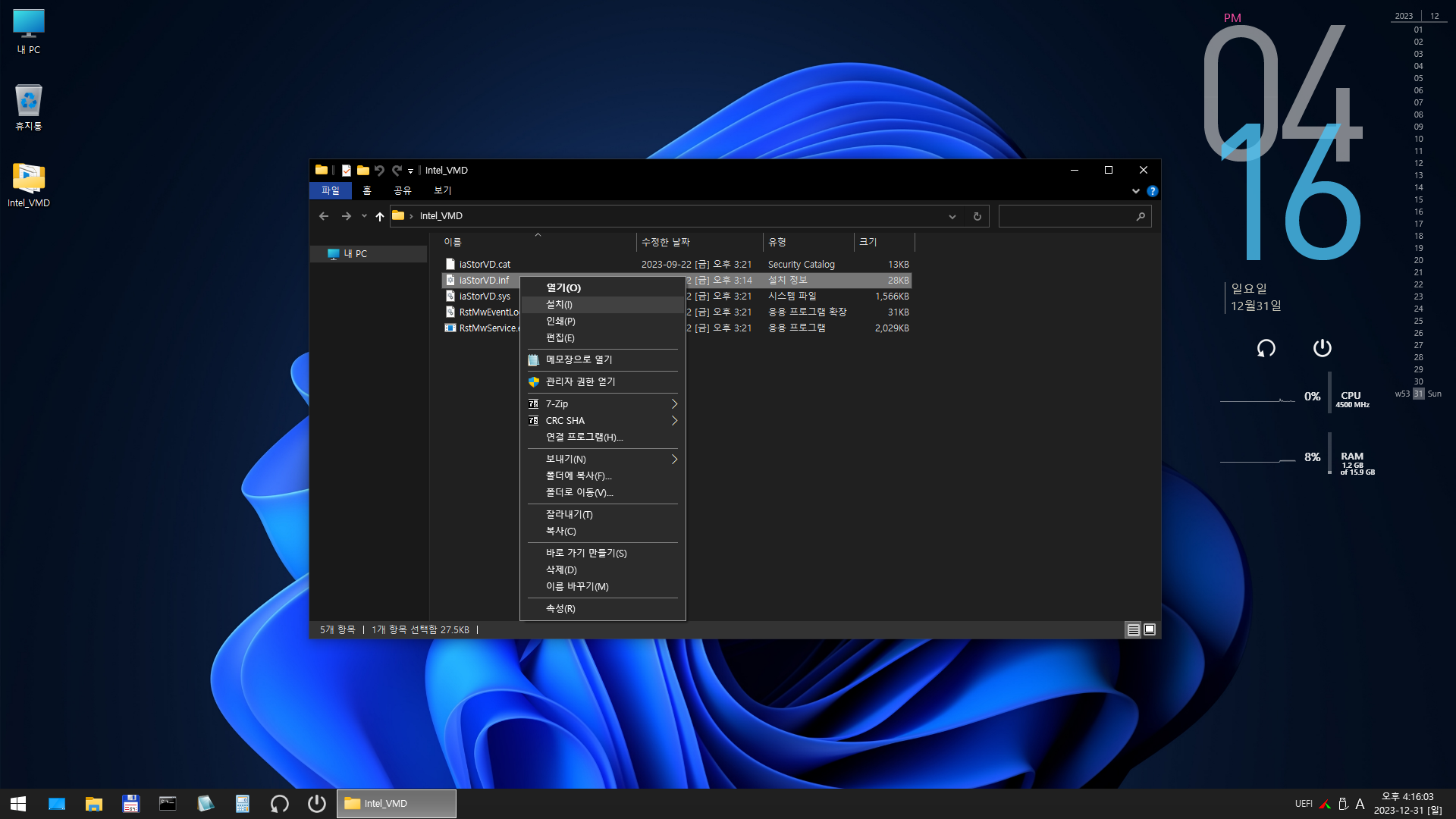Choose 폴더에 복사(F)... in context menu
Screen dimensions: 1456x819
tap(603, 476)
